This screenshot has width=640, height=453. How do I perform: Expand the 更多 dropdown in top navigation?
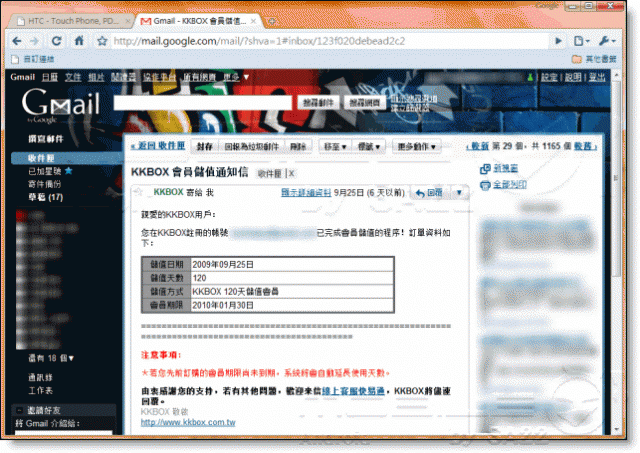pyautogui.click(x=236, y=77)
